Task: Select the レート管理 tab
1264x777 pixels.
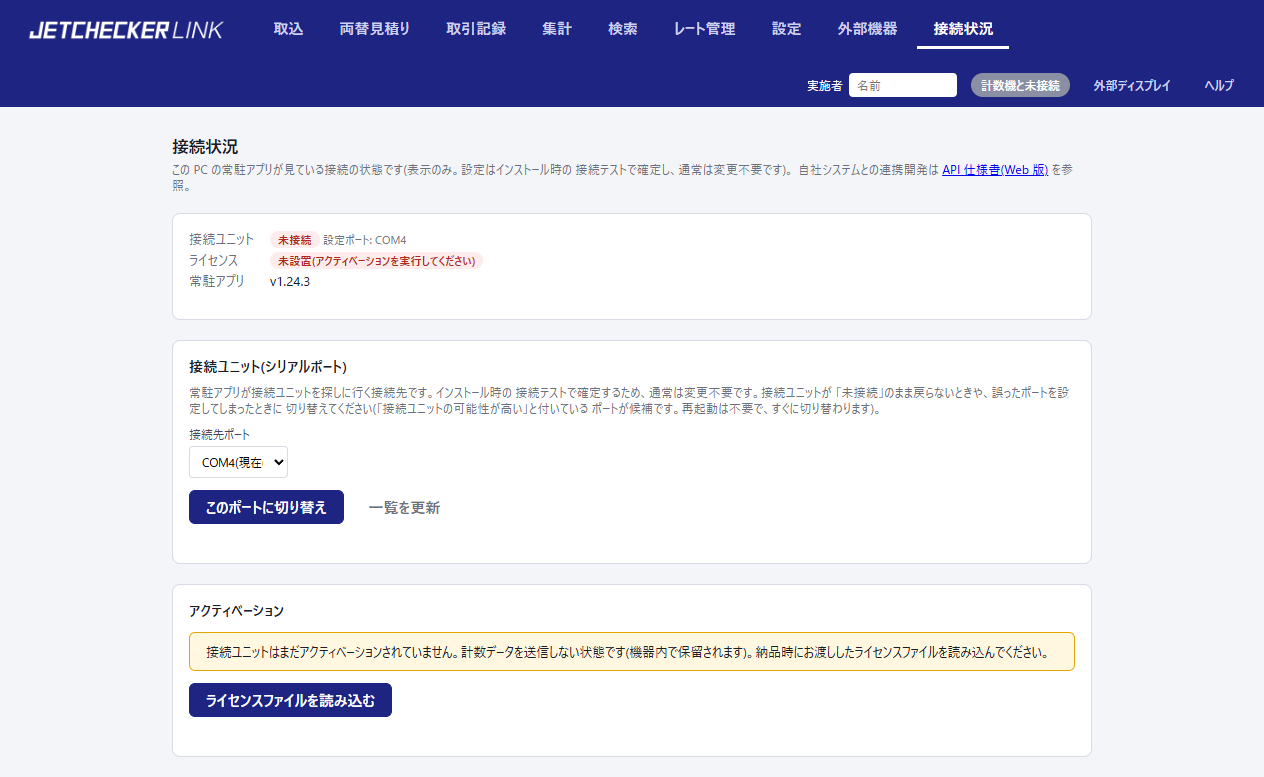Action: (x=704, y=29)
